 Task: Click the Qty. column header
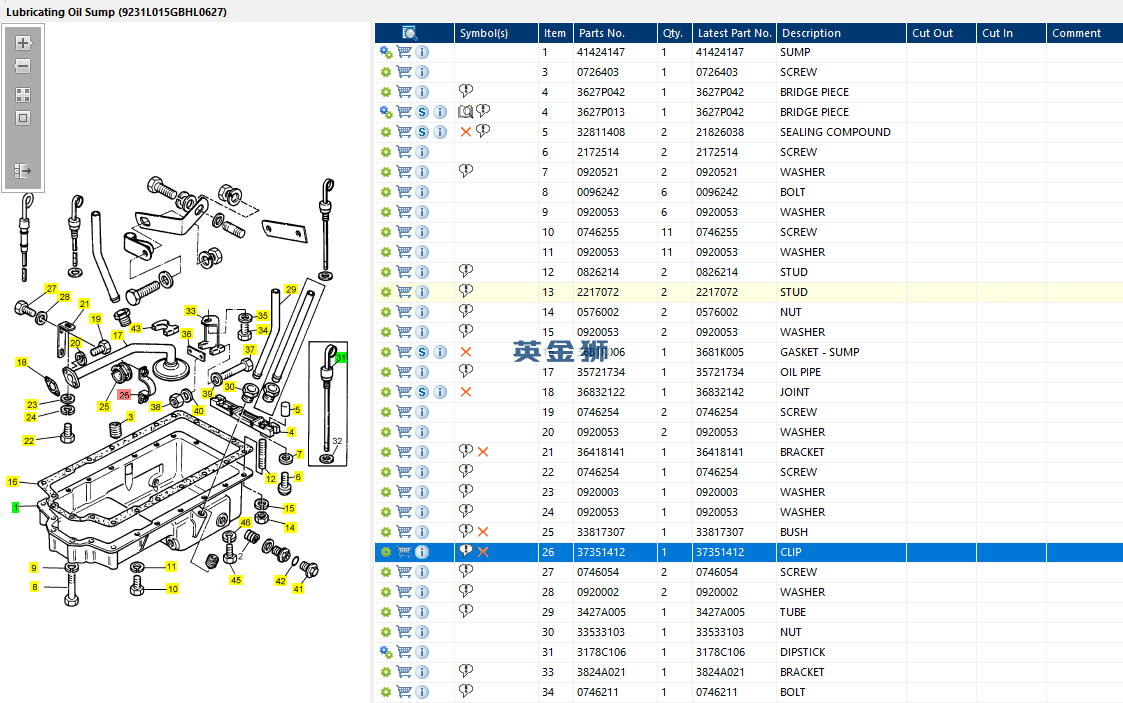point(673,33)
